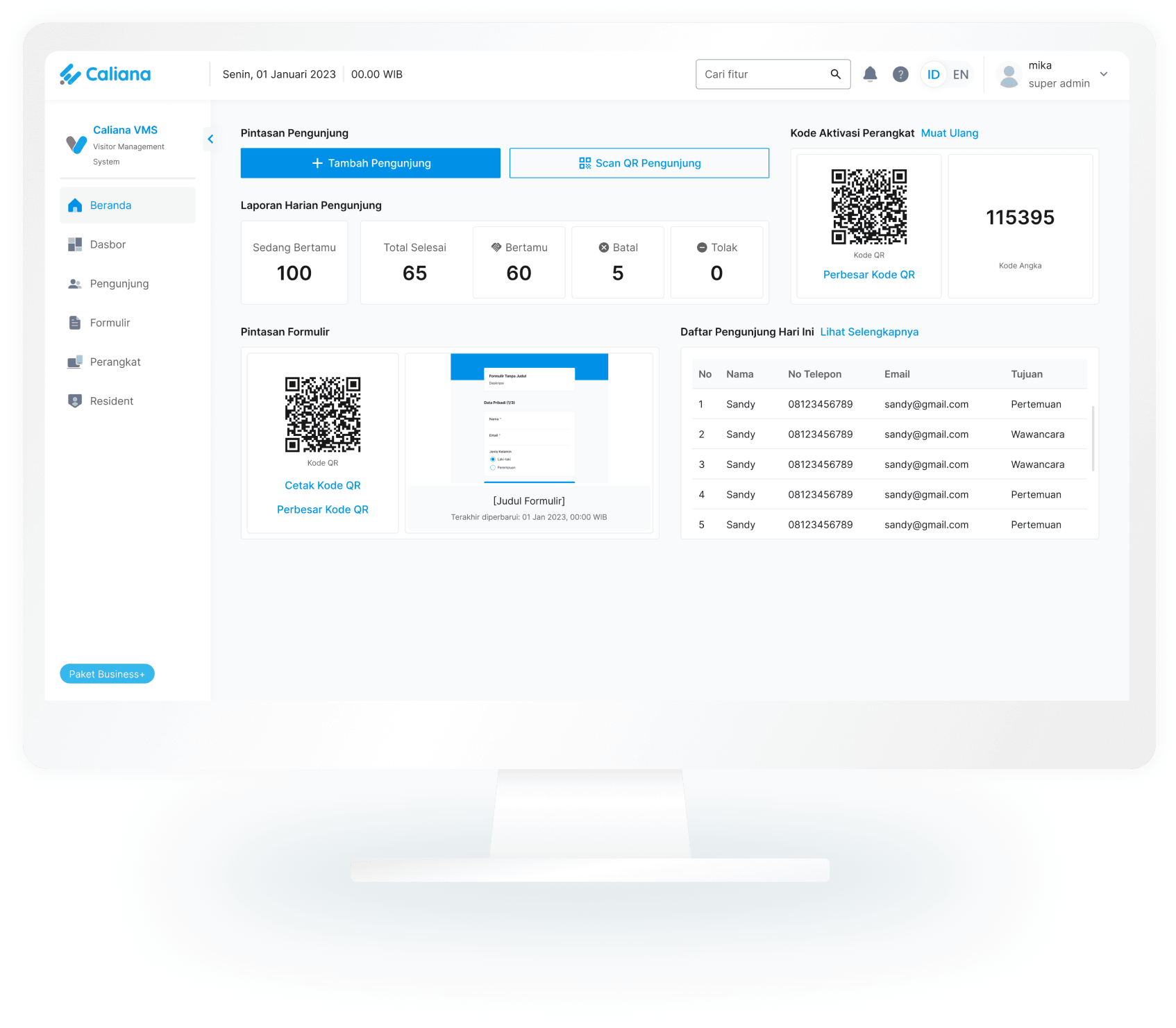Click the 115395 numeric code
The image size is (1176, 1028).
(x=1020, y=217)
